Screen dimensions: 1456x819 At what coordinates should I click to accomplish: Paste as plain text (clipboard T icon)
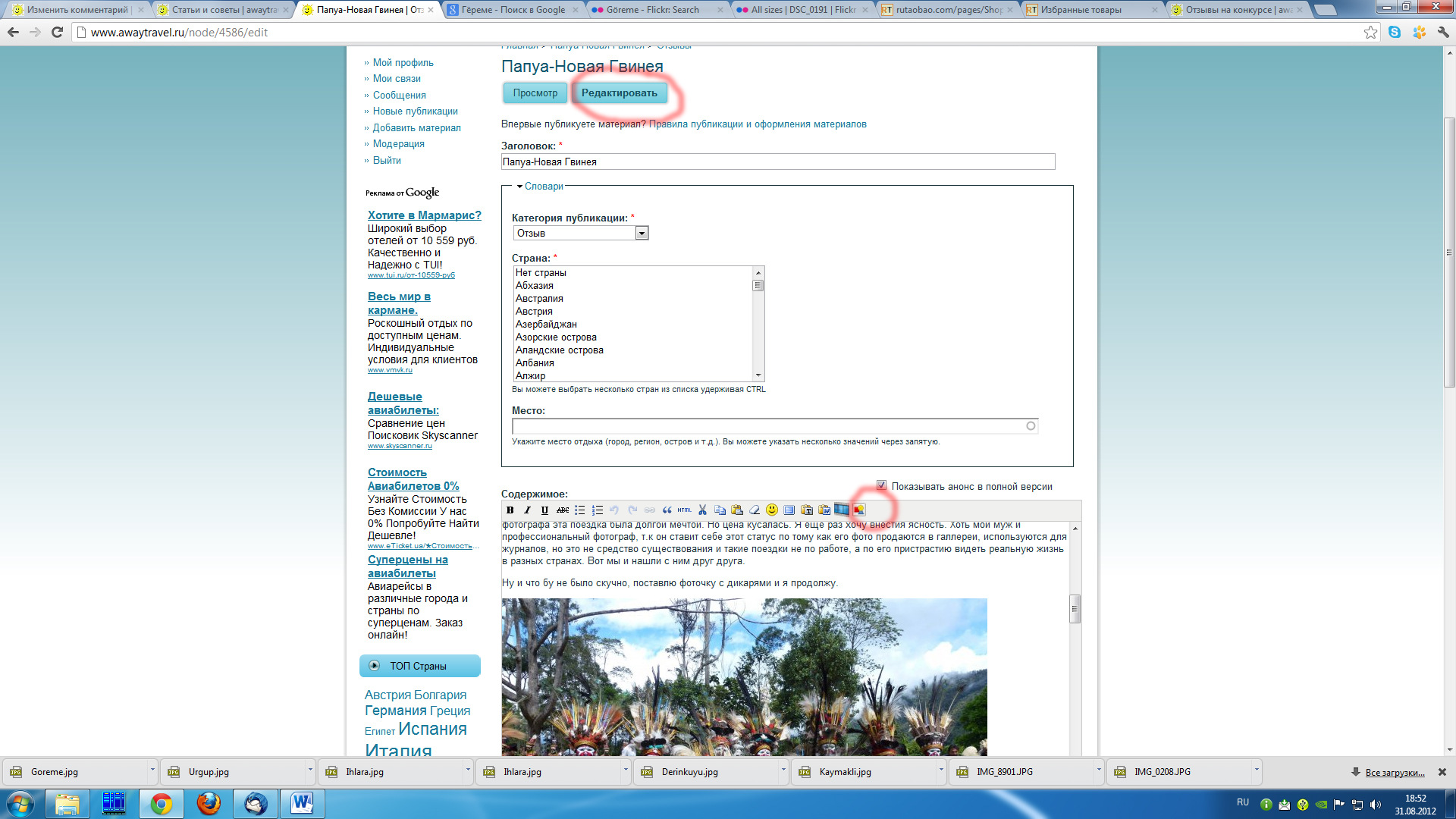pos(807,510)
